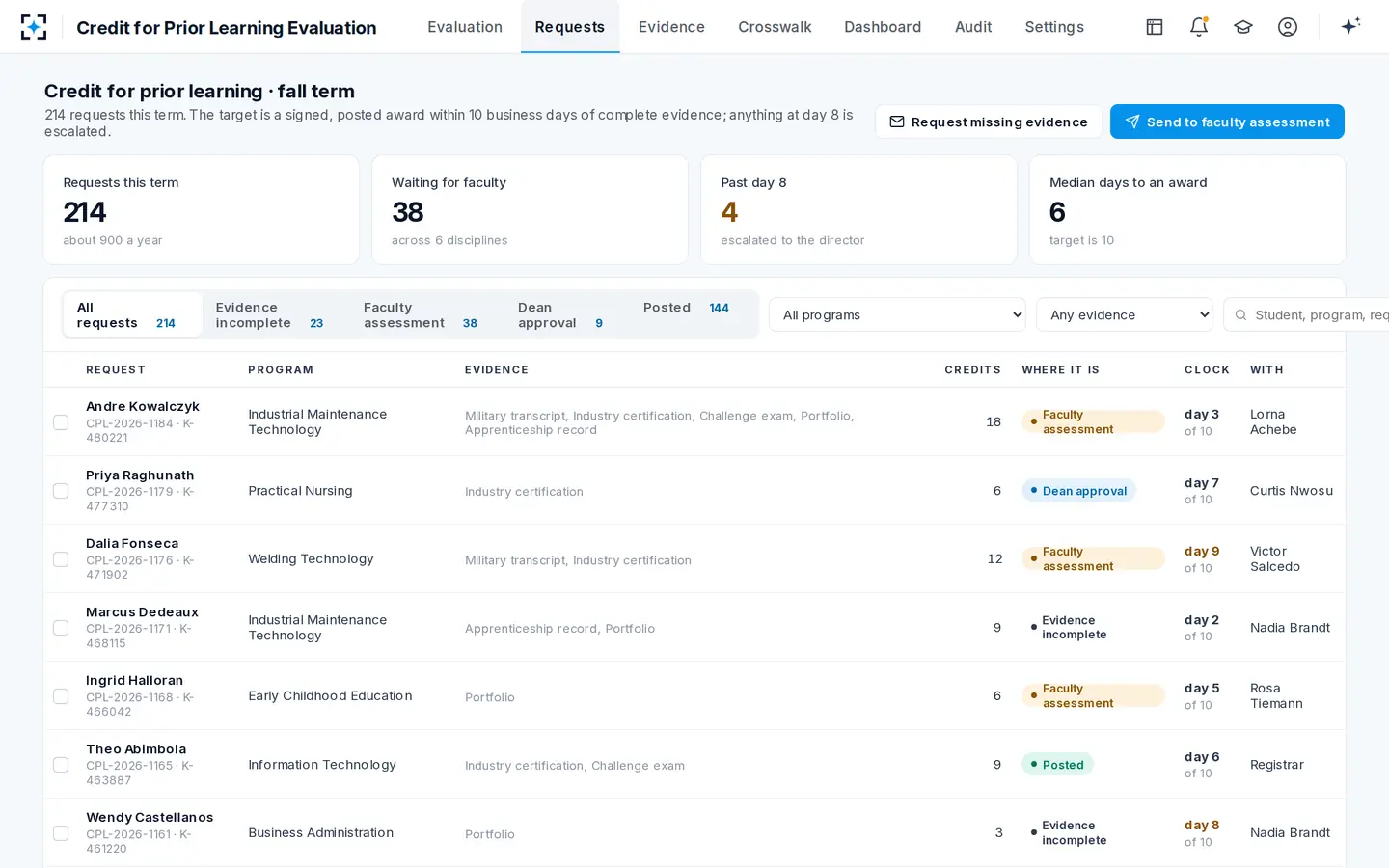This screenshot has width=1389, height=868.
Task: Open the All programs dropdown
Action: 897,314
